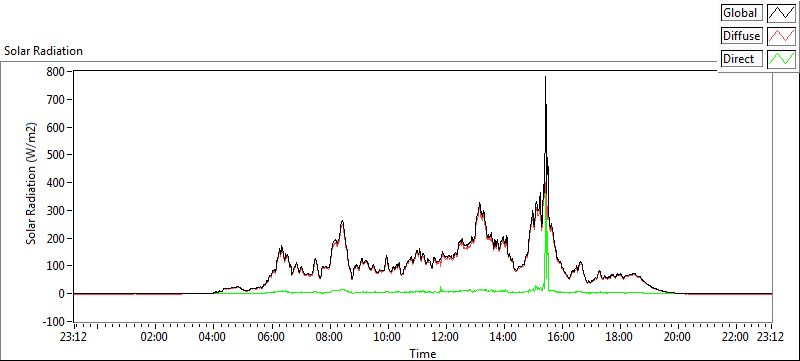This screenshot has height=361, width=800.
Task: Click the Direct plot legend label
Action: (742, 59)
